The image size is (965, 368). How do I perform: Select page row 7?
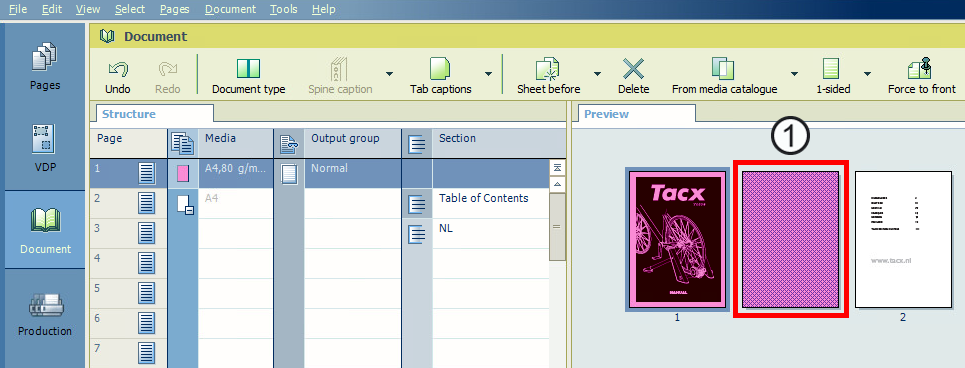coord(128,353)
